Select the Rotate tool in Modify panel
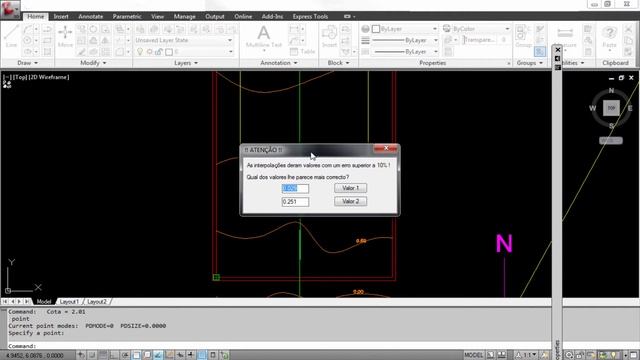Viewport: 640px width, 360px height. (93, 29)
